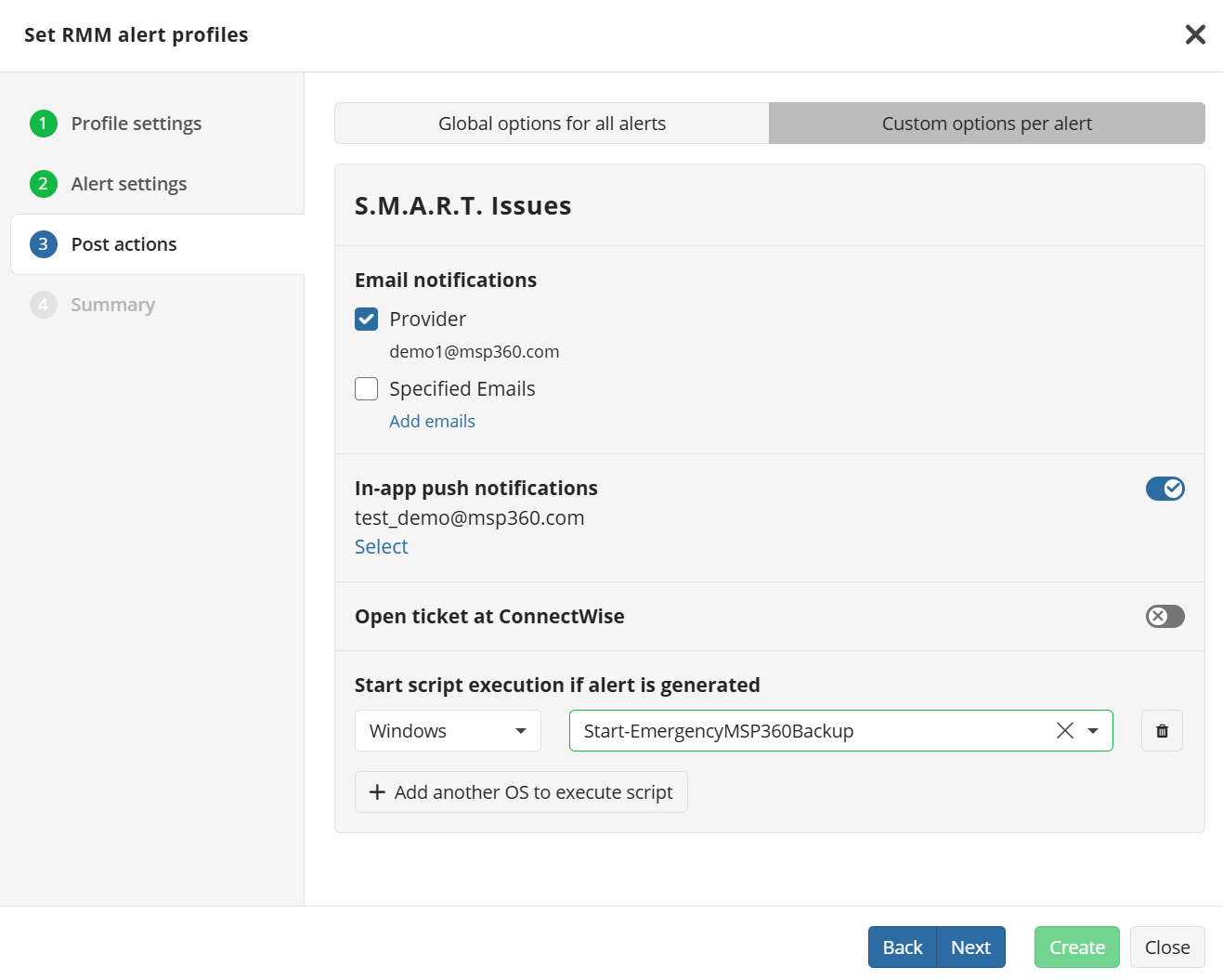1223x980 pixels.
Task: Click the step 2 Alert settings icon
Action: [44, 184]
